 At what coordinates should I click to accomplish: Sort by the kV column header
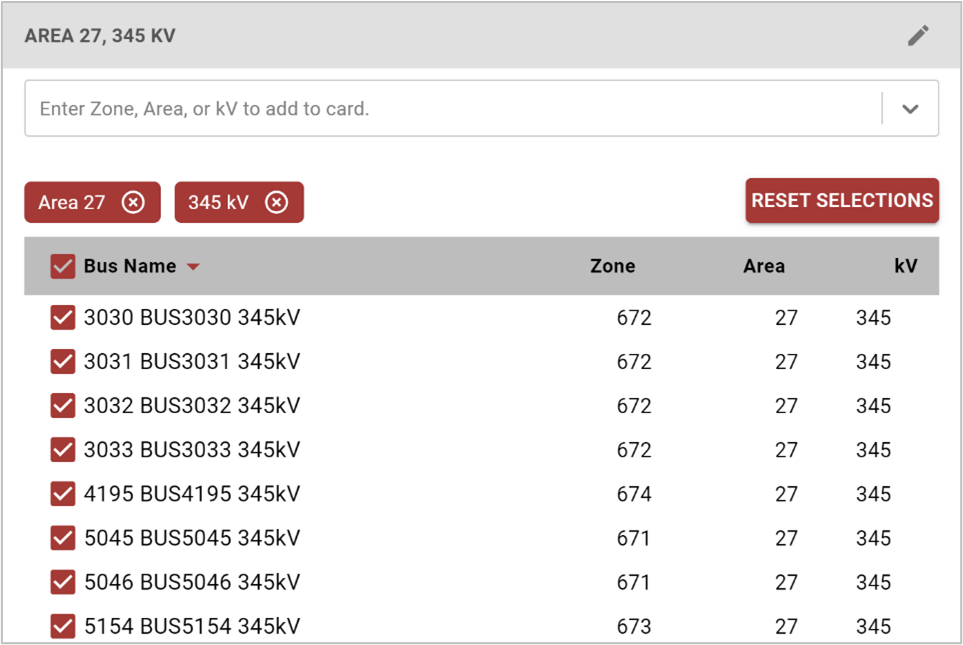[x=905, y=266]
